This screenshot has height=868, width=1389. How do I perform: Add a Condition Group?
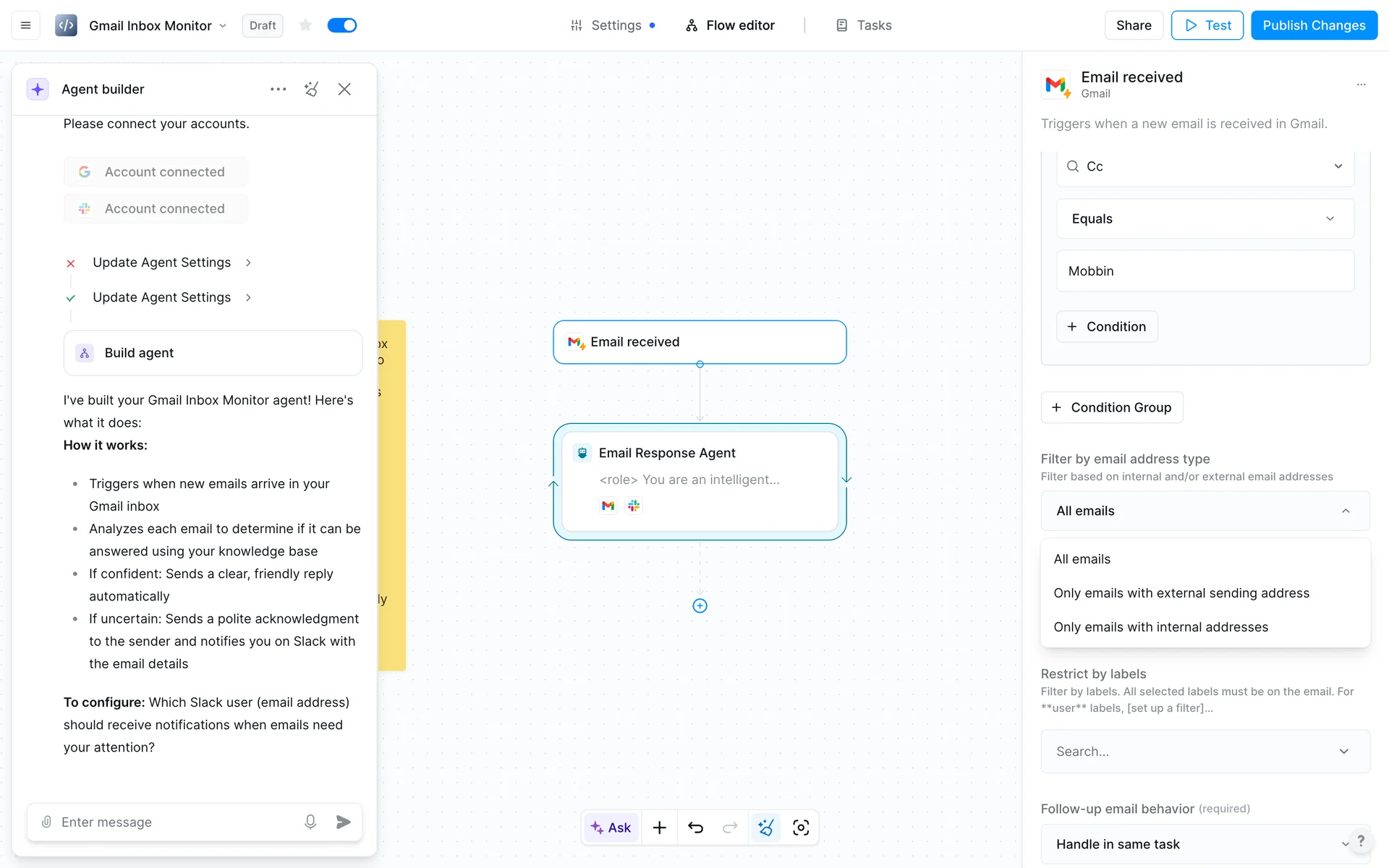point(1111,407)
